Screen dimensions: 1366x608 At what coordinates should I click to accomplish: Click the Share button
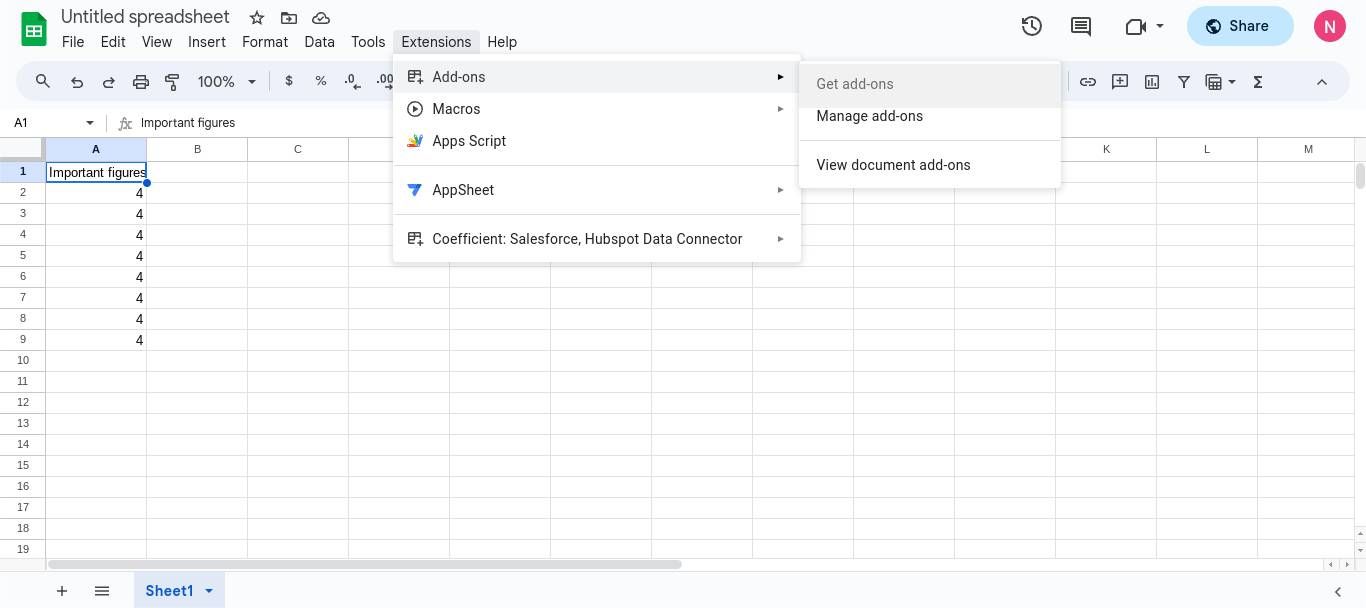click(1239, 27)
